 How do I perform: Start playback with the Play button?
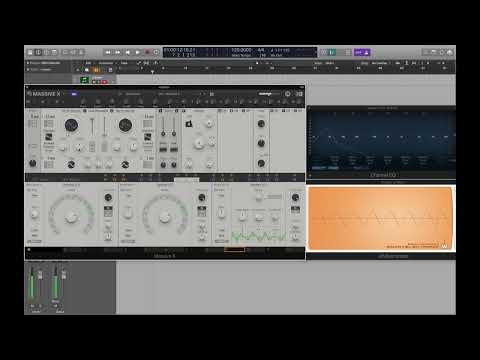pyautogui.click(x=137, y=52)
